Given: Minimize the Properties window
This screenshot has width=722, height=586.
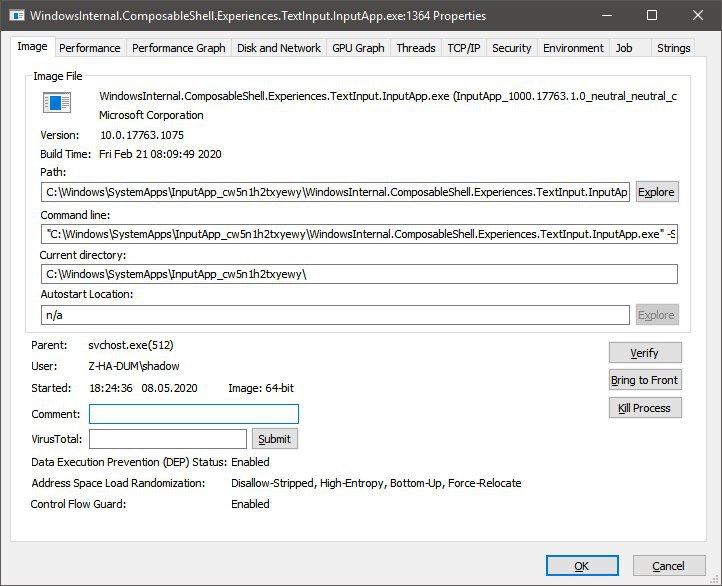Looking at the screenshot, I should pyautogui.click(x=607, y=15).
